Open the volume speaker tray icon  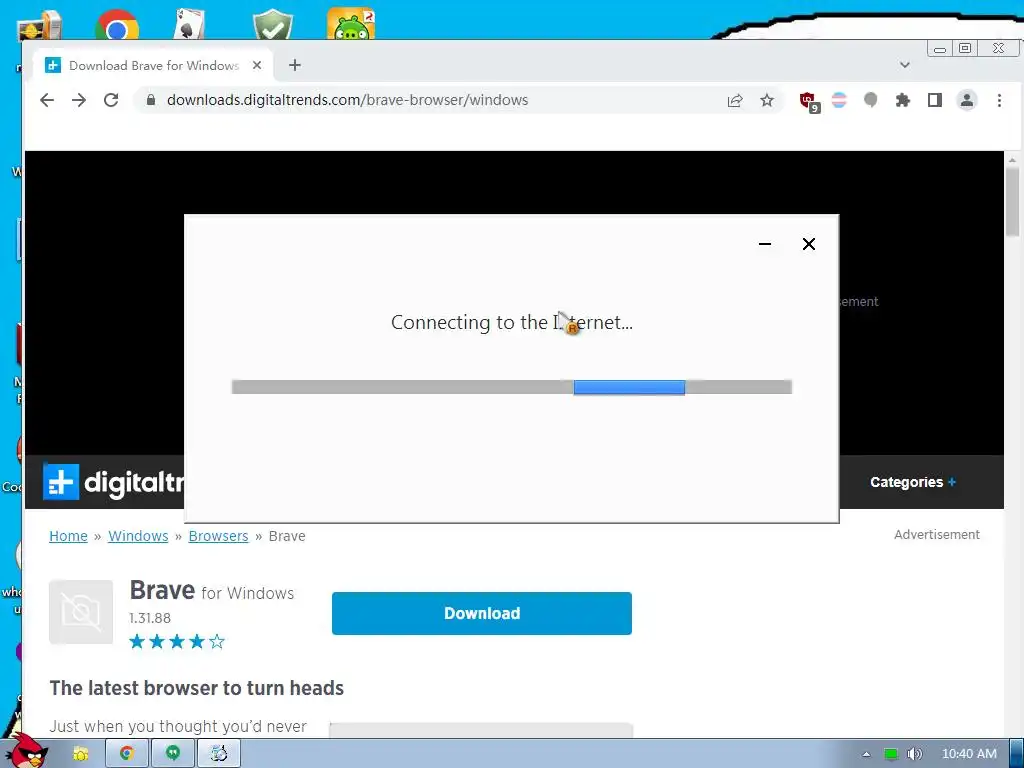915,754
